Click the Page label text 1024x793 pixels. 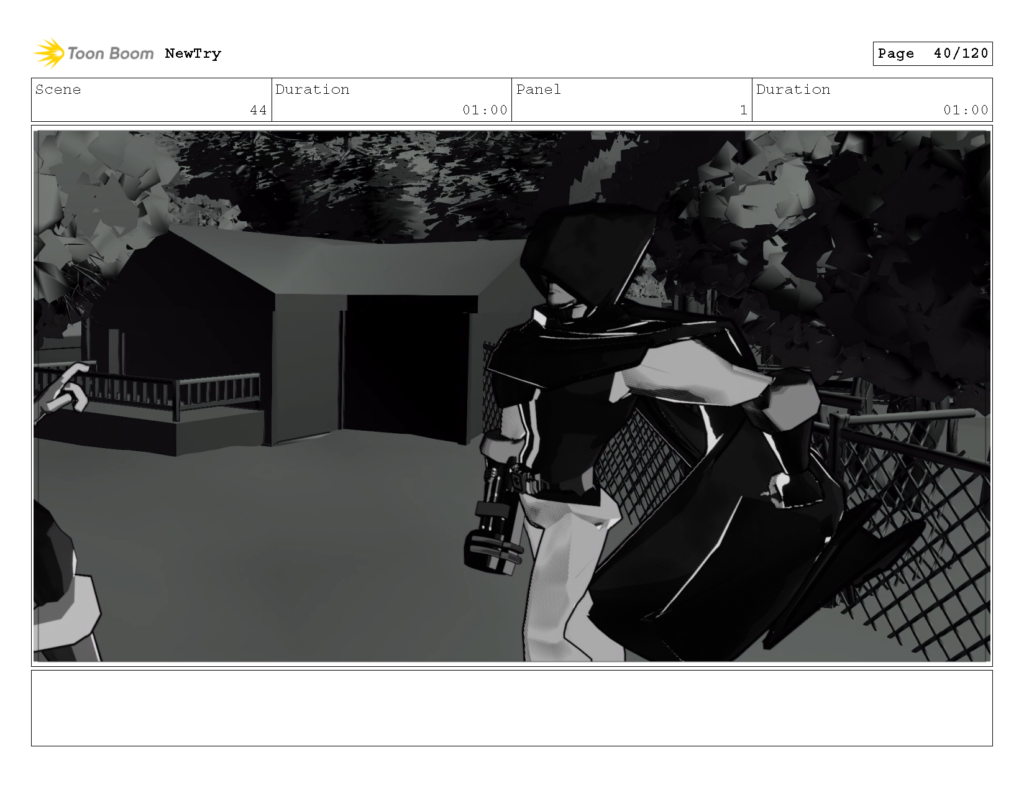897,53
